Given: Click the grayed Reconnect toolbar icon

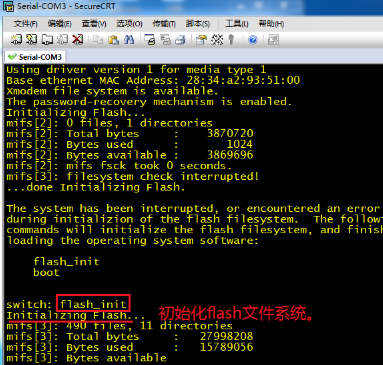Looking at the screenshot, I should (x=62, y=40).
